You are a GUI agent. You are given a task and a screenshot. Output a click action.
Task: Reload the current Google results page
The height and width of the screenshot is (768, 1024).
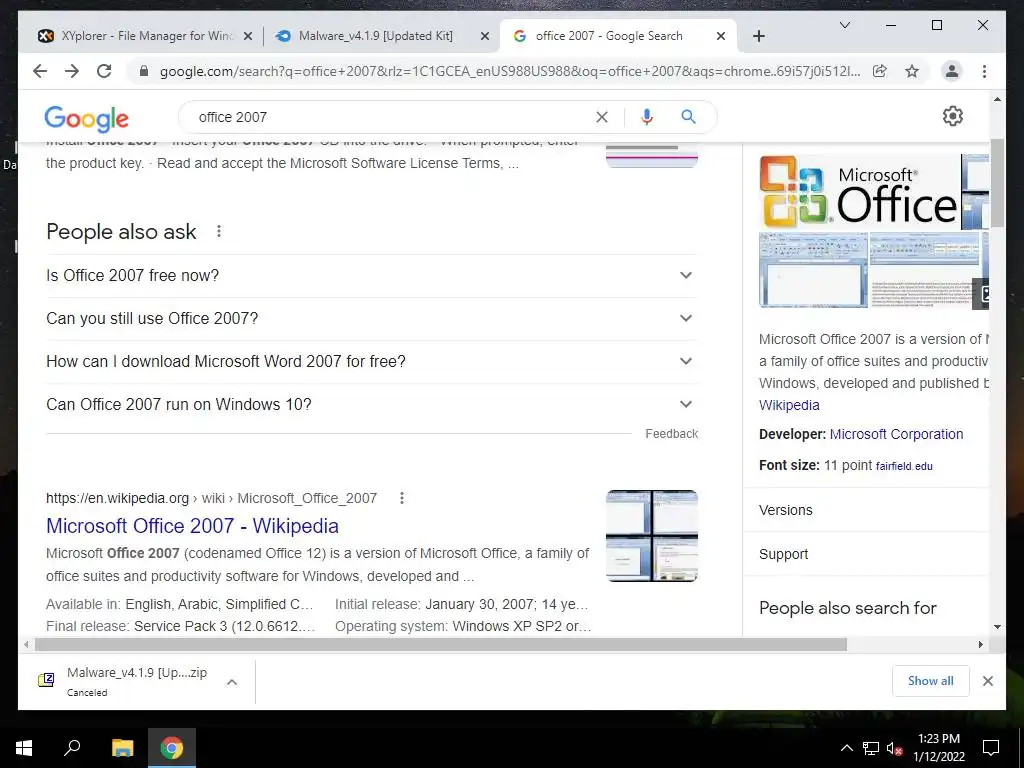pos(104,71)
